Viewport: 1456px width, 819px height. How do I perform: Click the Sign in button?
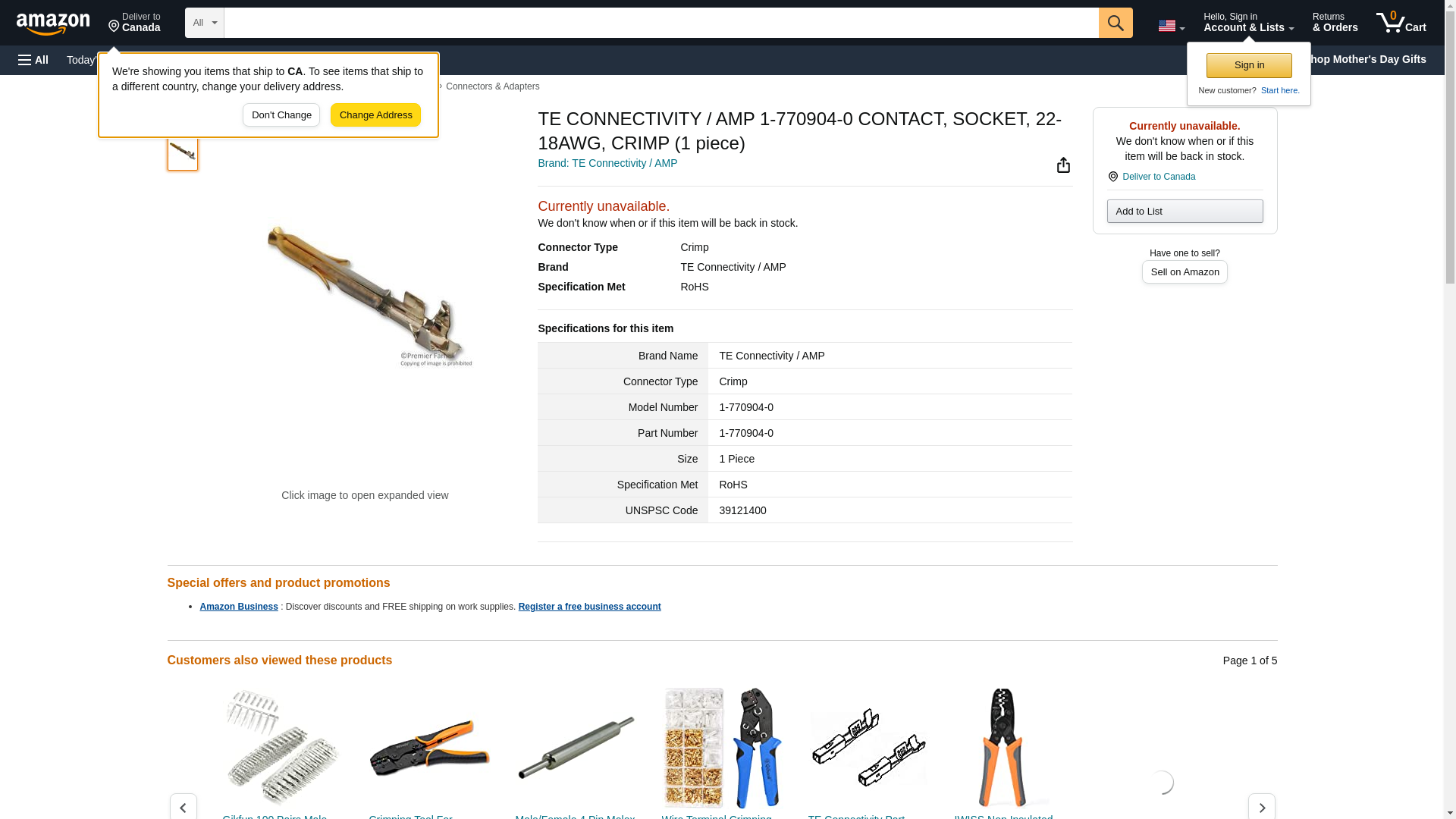tap(1249, 65)
